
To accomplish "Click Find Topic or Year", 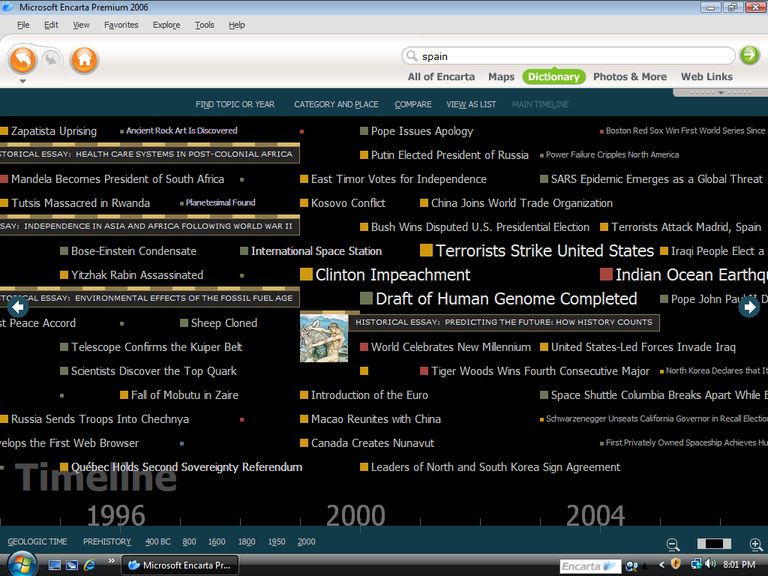I will [x=235, y=104].
